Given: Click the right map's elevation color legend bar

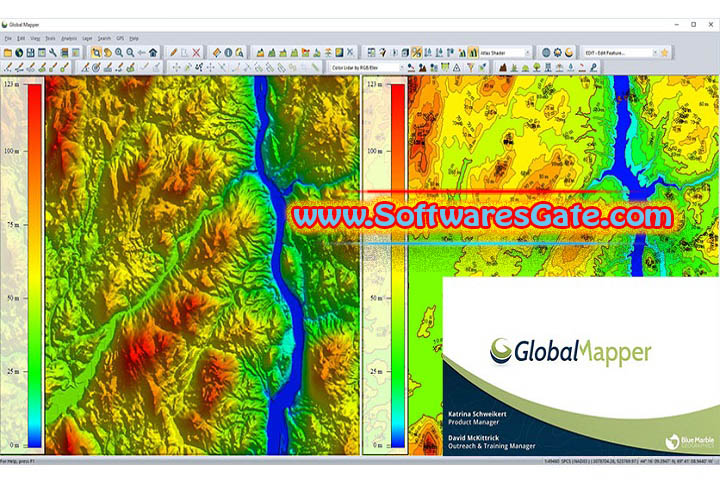Looking at the screenshot, I should [x=398, y=265].
